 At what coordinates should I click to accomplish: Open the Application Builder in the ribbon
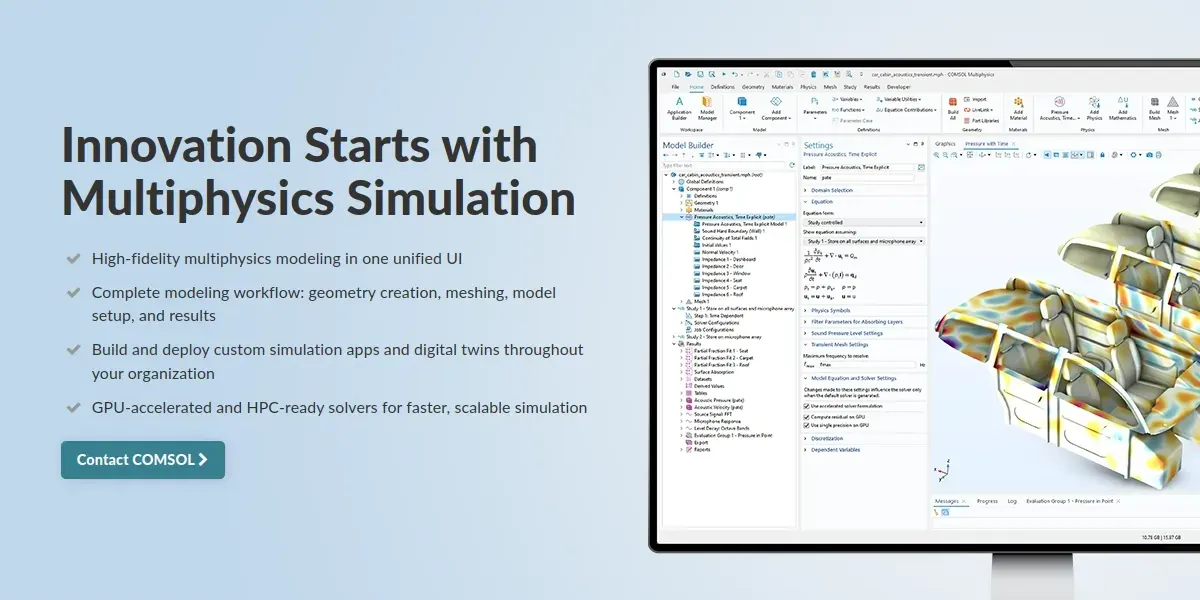679,108
